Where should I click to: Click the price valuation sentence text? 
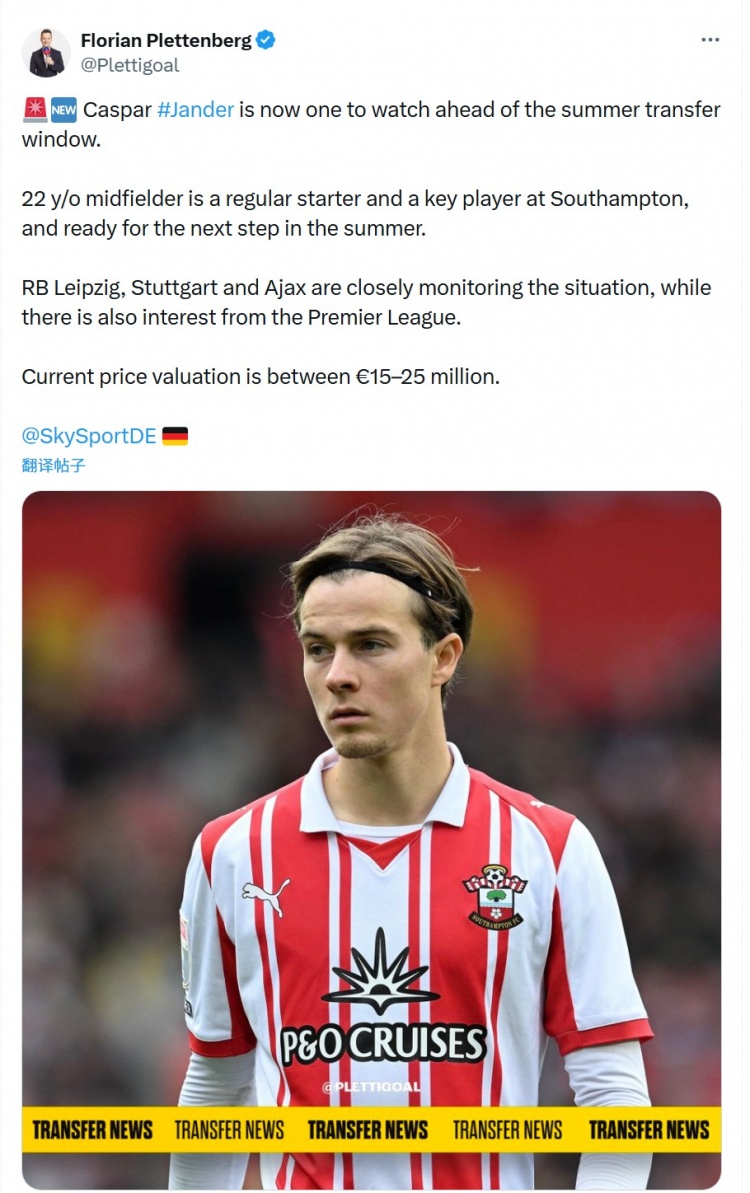pos(261,377)
